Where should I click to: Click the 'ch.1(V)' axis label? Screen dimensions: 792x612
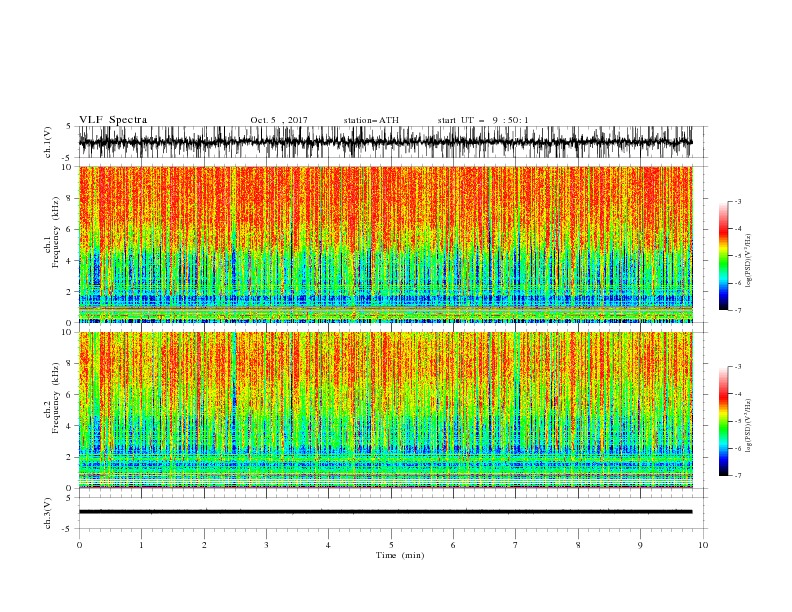pyautogui.click(x=48, y=141)
